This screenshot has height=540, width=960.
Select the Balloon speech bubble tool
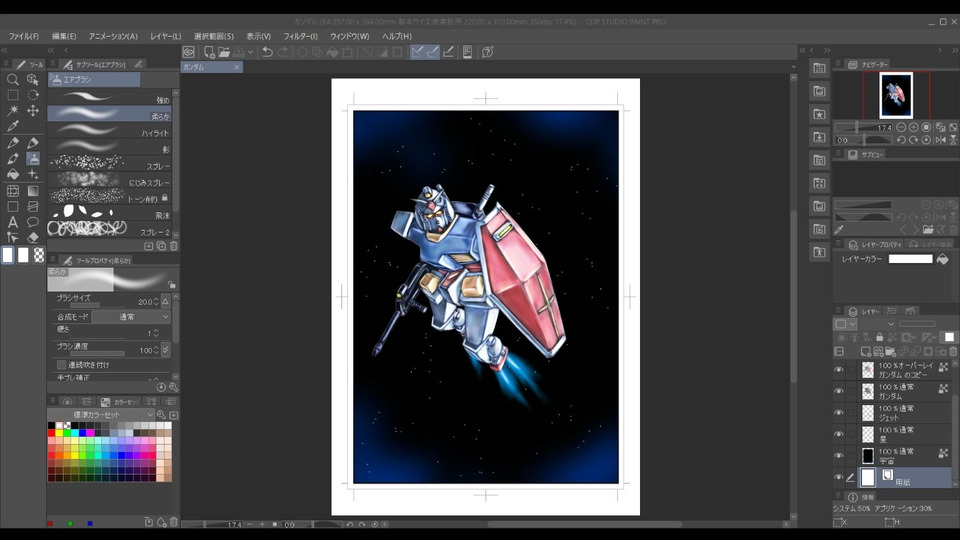33,222
